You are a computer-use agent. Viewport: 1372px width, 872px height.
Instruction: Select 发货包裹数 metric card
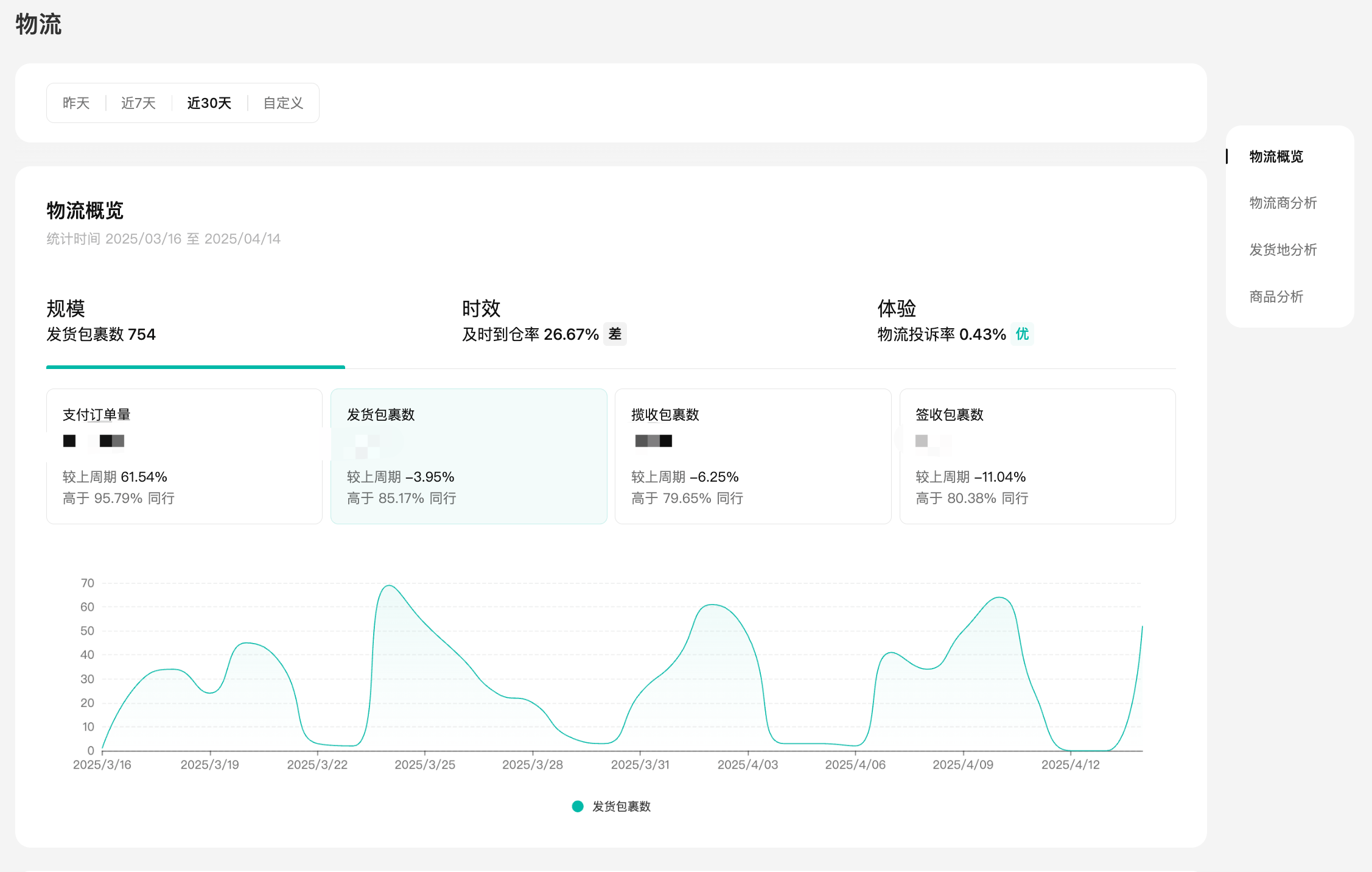click(x=468, y=456)
